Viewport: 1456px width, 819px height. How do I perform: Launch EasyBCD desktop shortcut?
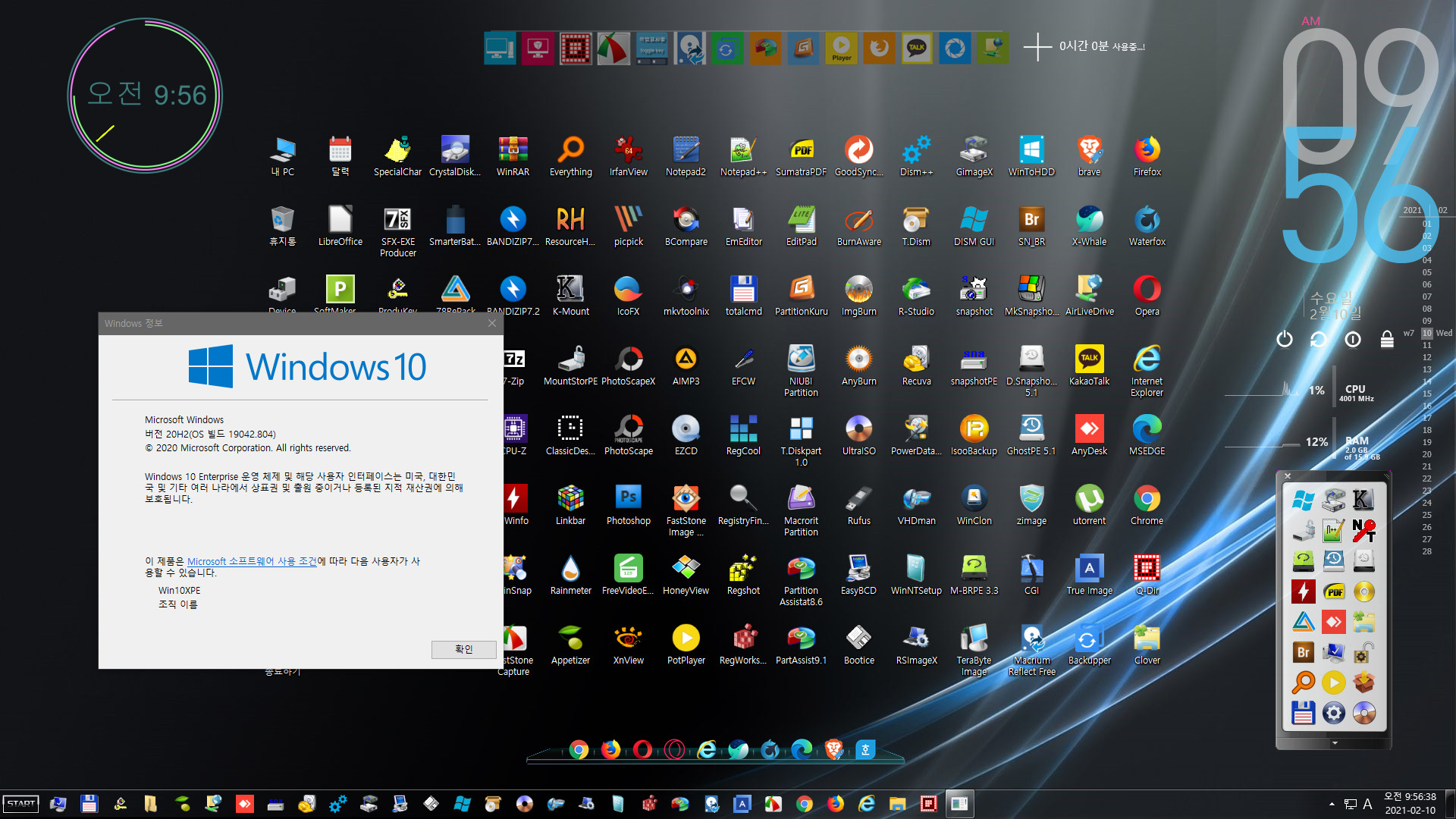coord(858,575)
